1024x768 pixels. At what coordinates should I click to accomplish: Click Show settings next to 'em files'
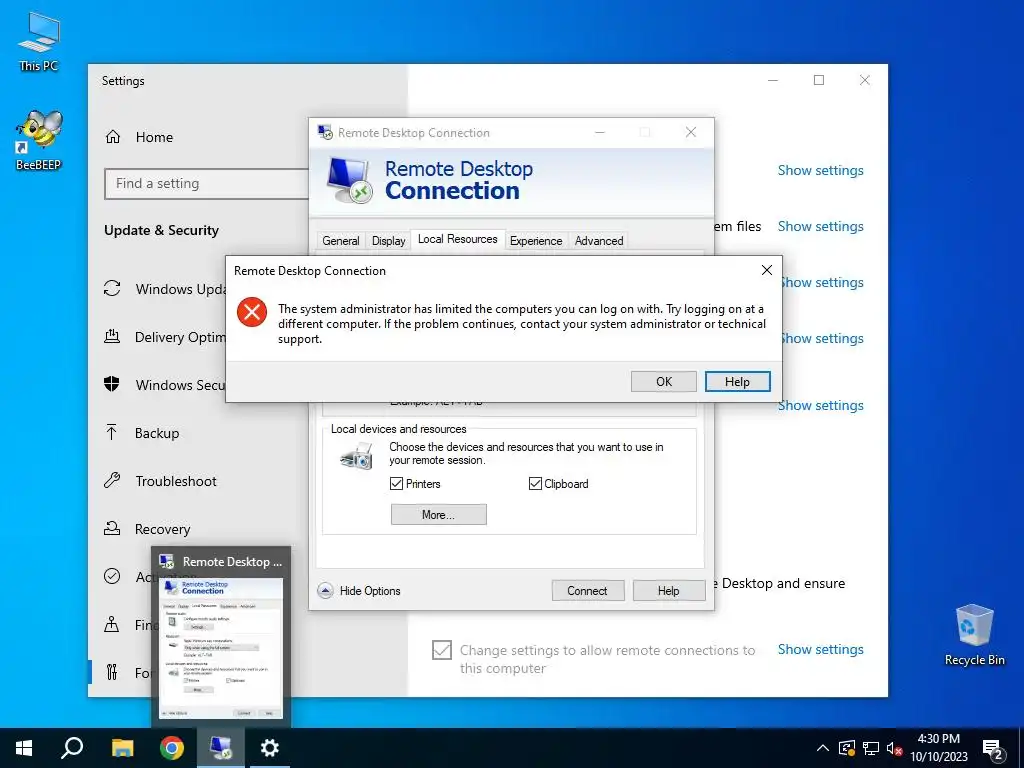tap(820, 226)
